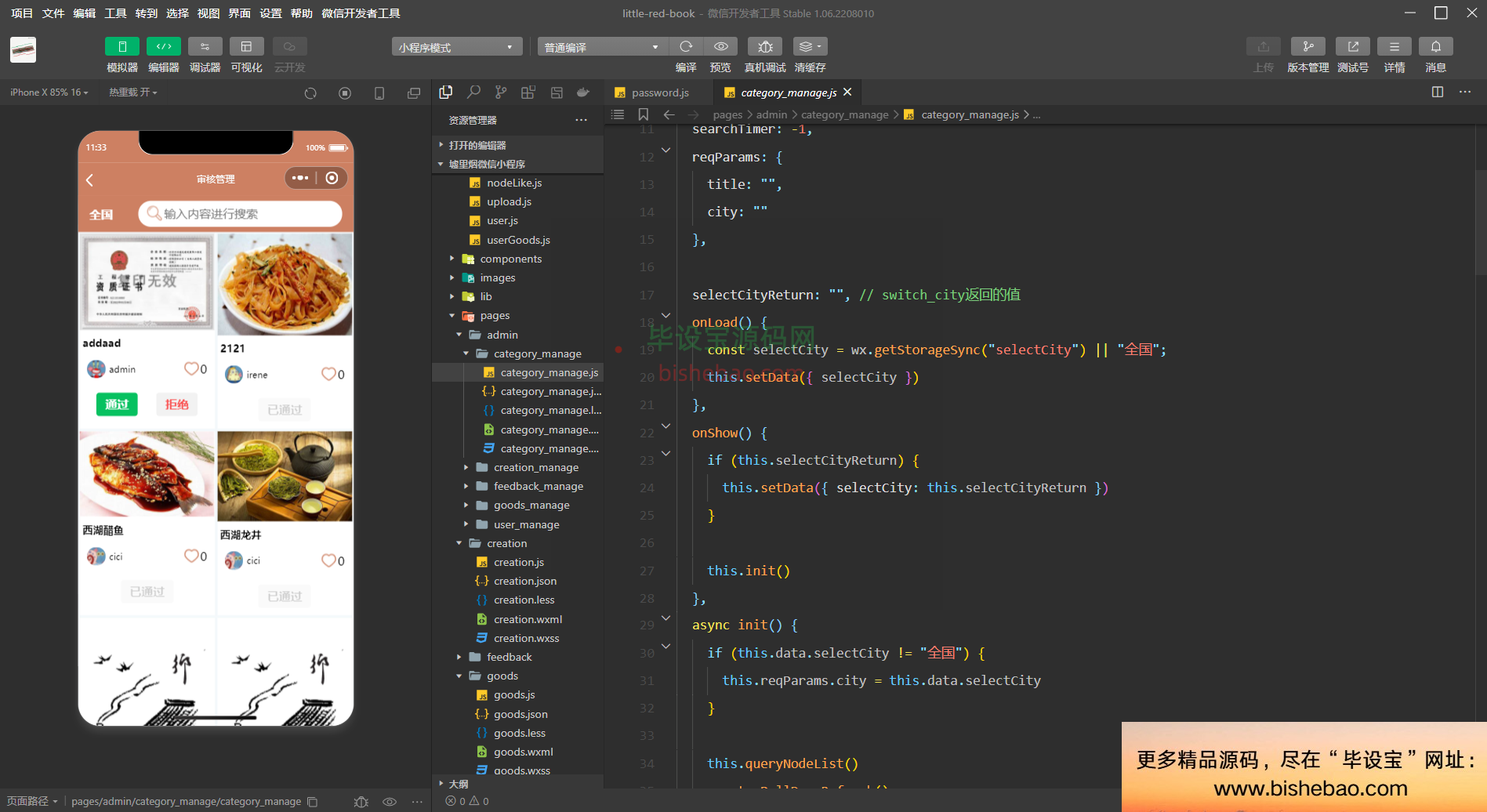Toggle the simulator panel button
Image resolution: width=1487 pixels, height=812 pixels.
(121, 47)
